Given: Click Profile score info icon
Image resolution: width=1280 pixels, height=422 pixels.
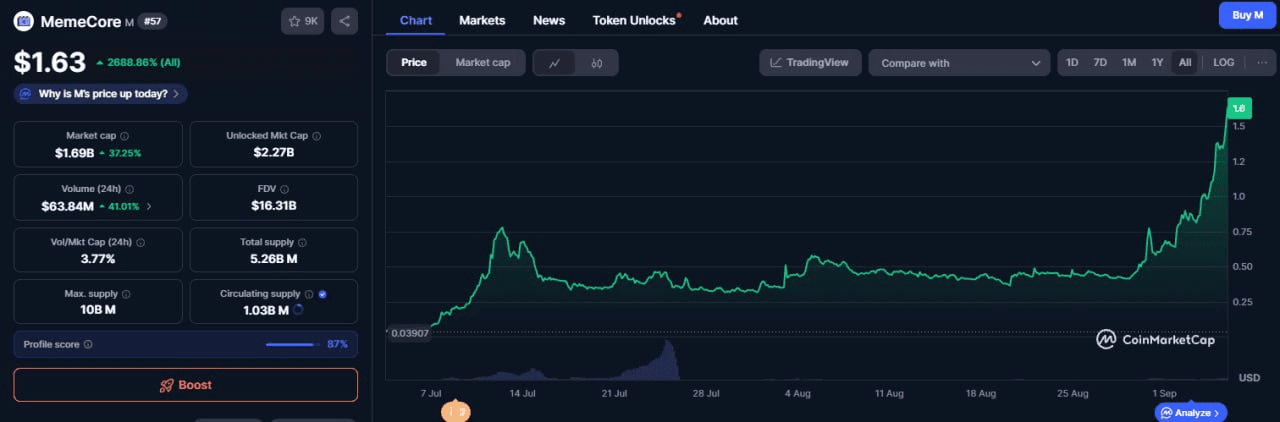Looking at the screenshot, I should pos(88,344).
